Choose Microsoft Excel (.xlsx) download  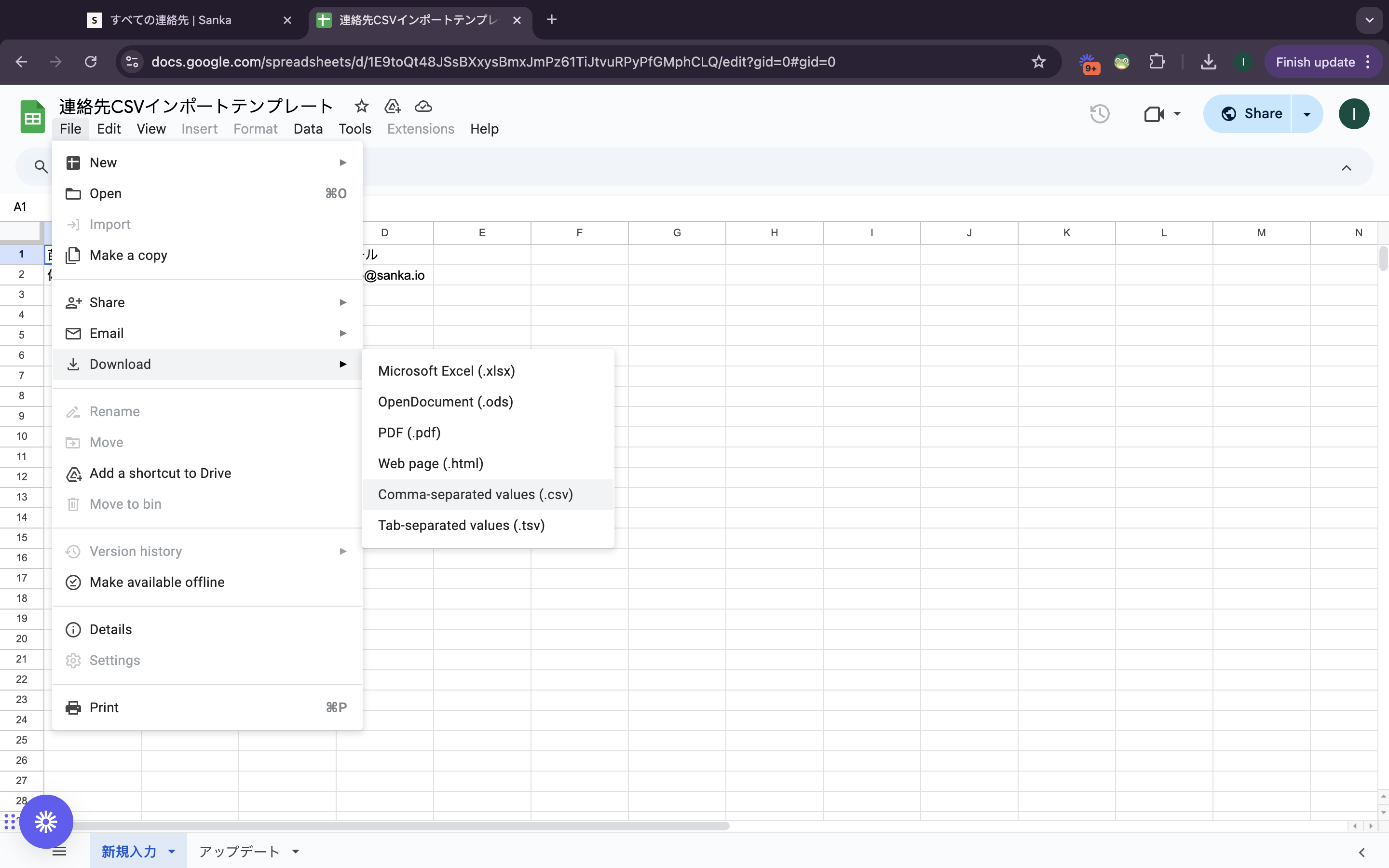[446, 371]
